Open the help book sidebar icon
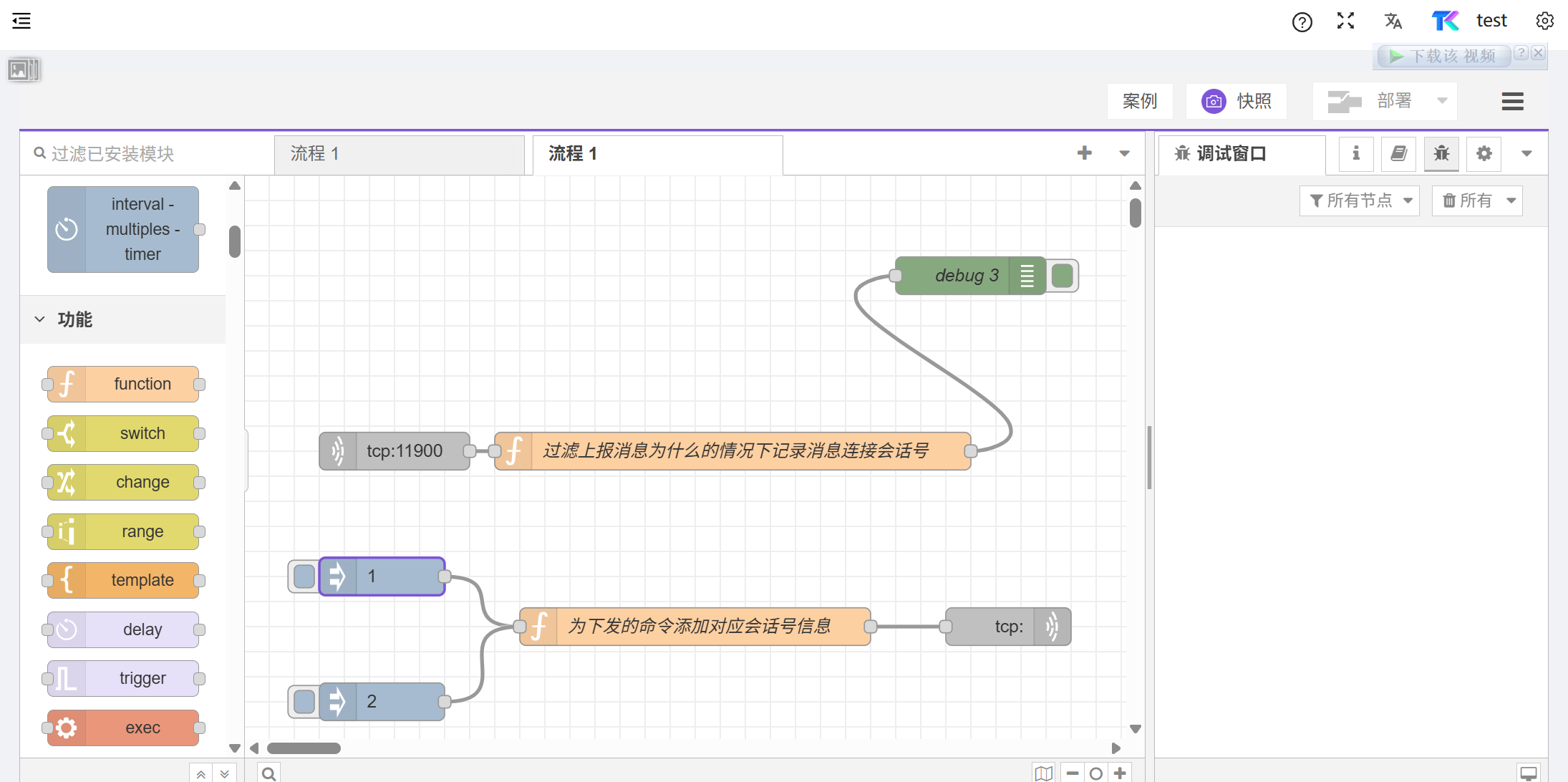The width and height of the screenshot is (1568, 782). (1398, 153)
